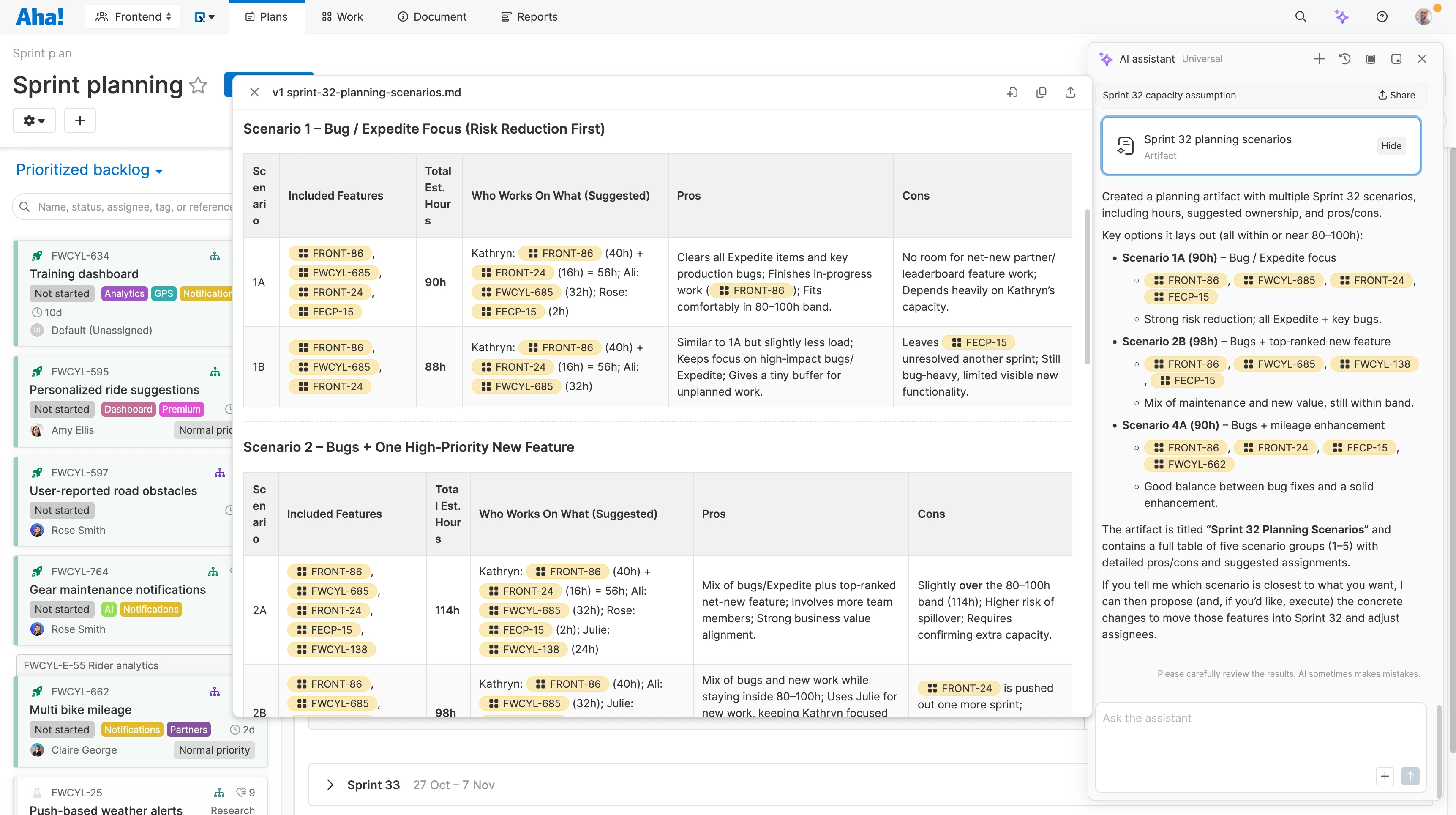1456x815 pixels.
Task: Start new AI chat with plus icon
Action: (x=1319, y=59)
